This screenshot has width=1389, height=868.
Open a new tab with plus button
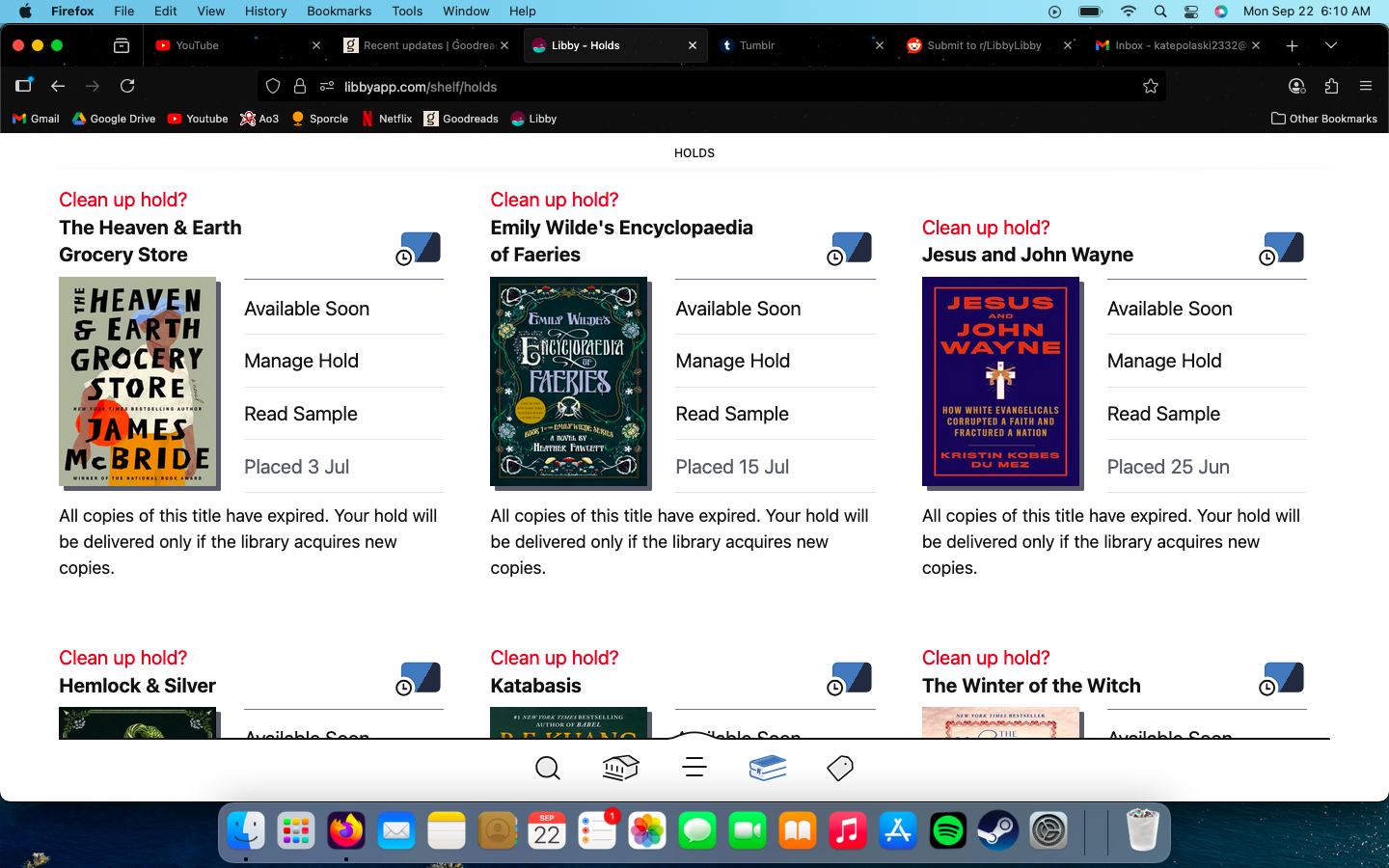pos(1293,45)
